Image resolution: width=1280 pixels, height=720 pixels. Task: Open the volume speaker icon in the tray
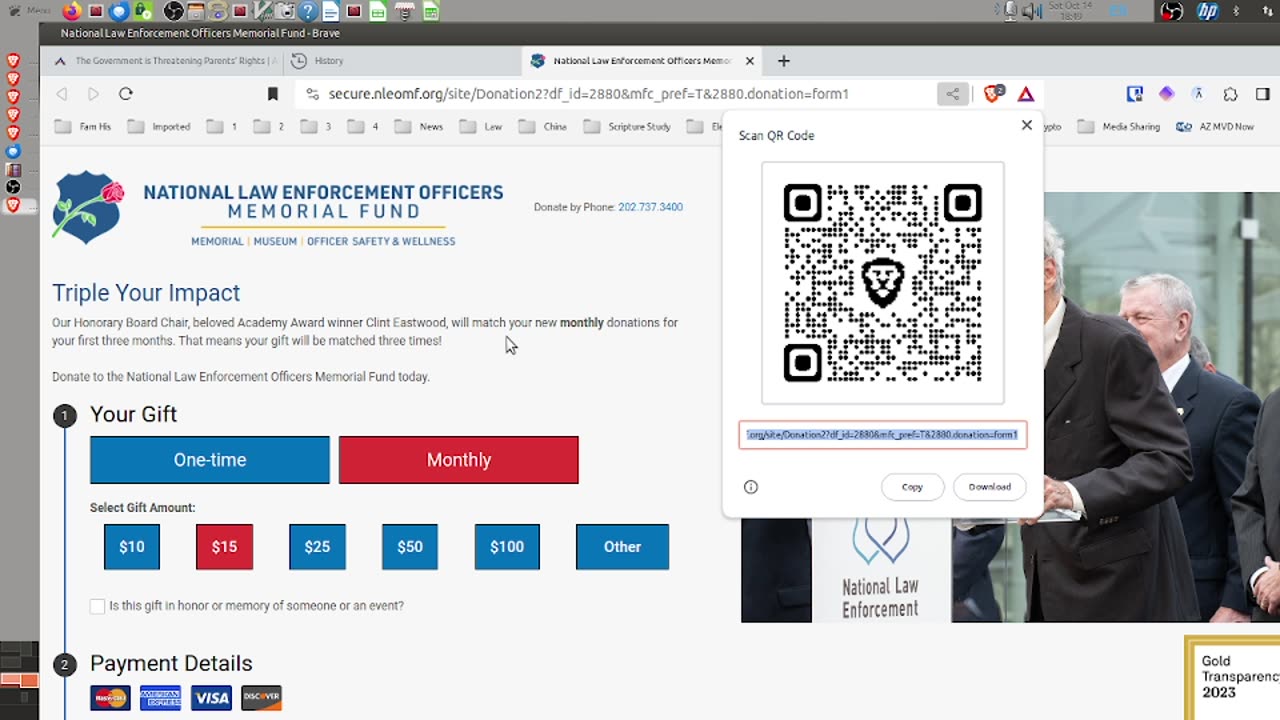(x=1031, y=11)
